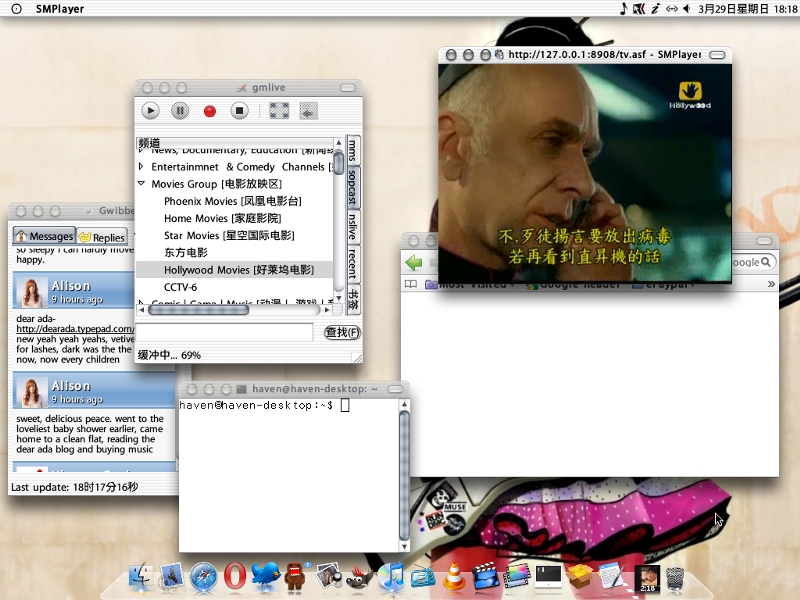Click the green back arrow in the browser
The image size is (800, 600).
point(413,262)
